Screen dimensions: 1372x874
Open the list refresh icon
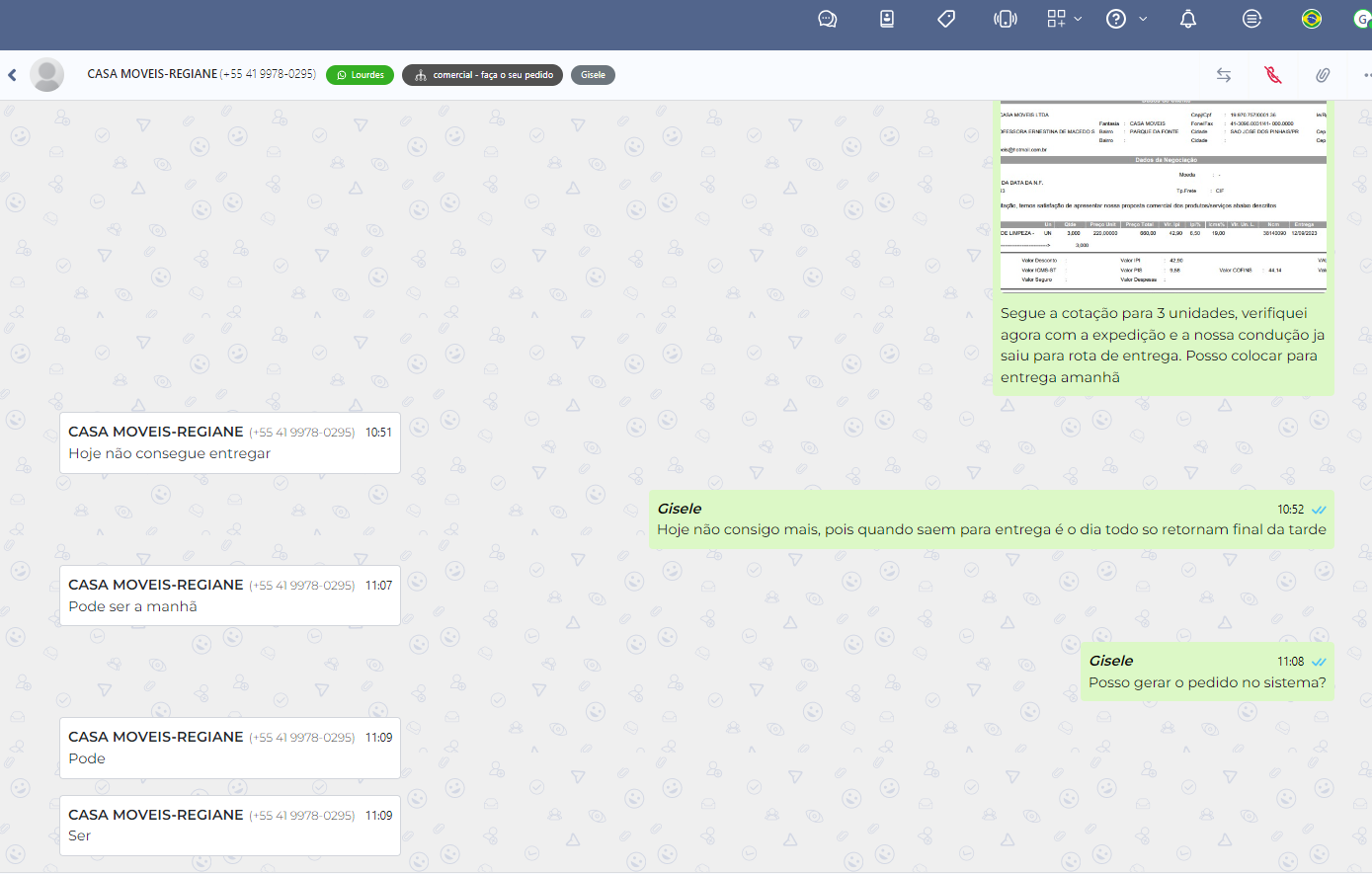click(1251, 19)
